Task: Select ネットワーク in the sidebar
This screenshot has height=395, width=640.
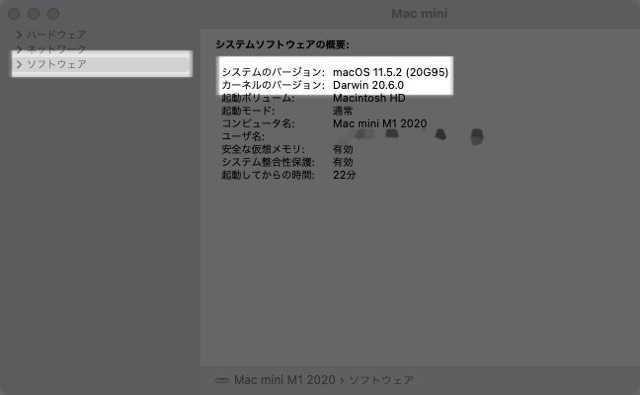Action: (x=56, y=49)
